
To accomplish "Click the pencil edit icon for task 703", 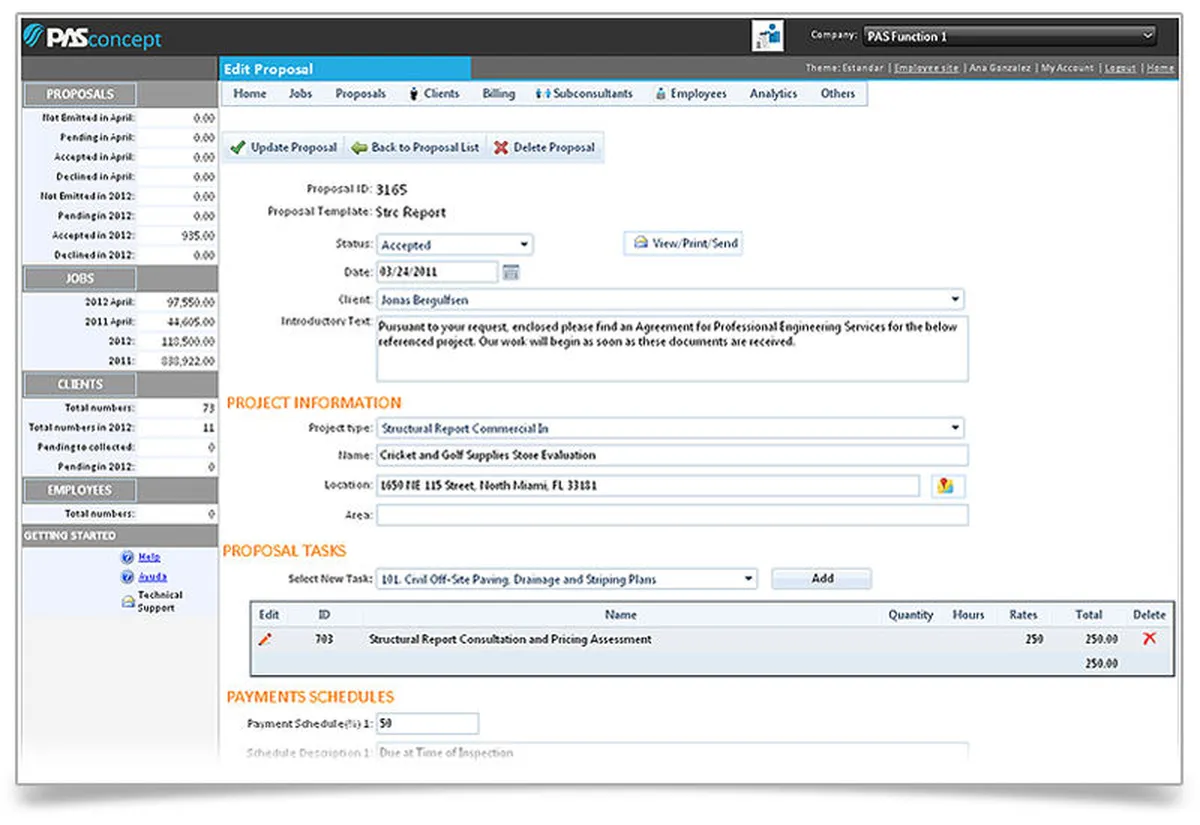I will pos(265,639).
